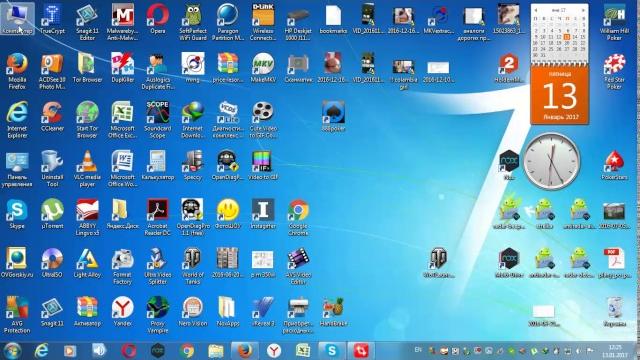Open MakeMKV desktop icon

263,68
